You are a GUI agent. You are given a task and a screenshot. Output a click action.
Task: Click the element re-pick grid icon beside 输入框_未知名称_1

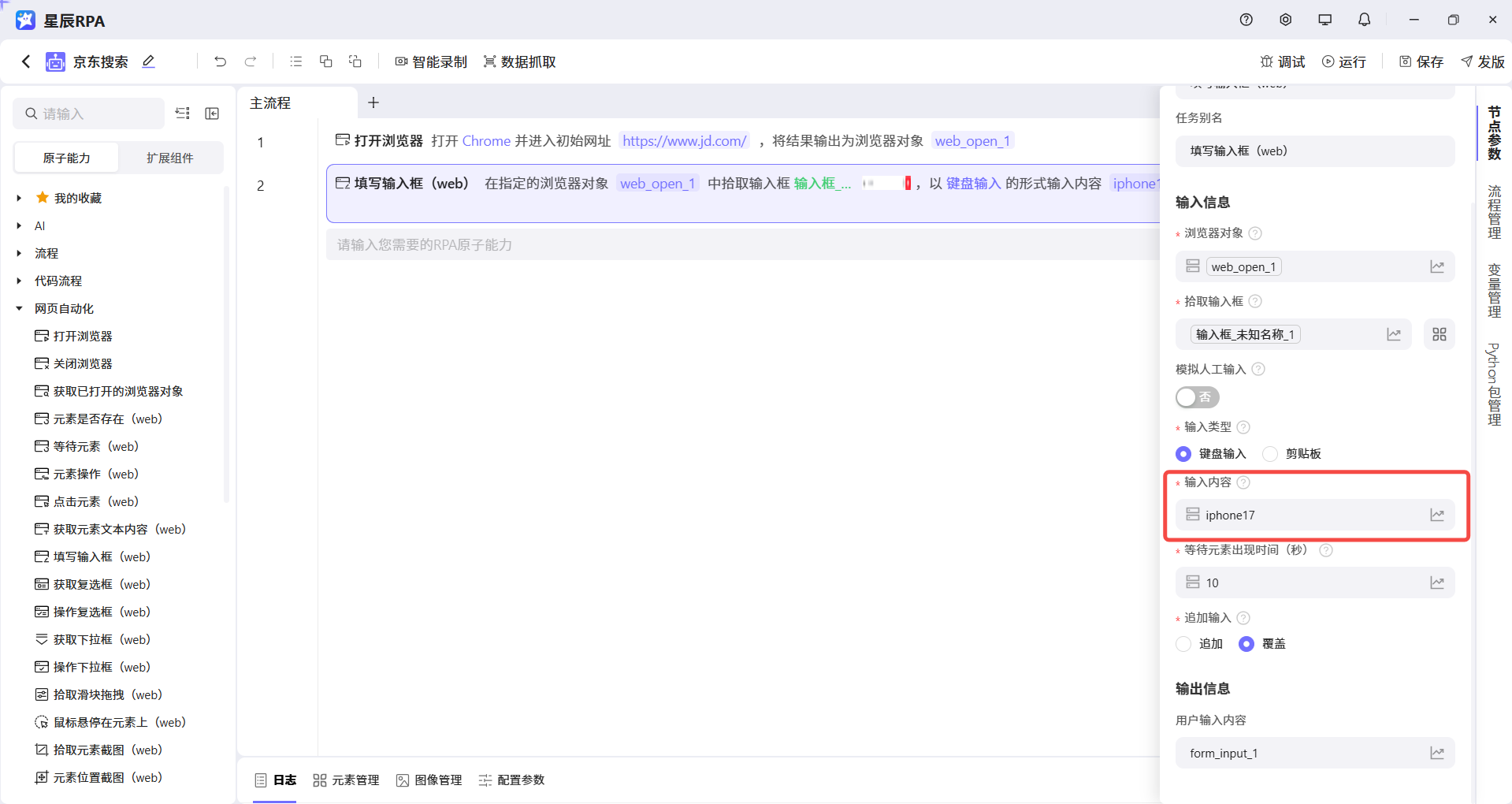click(1439, 334)
